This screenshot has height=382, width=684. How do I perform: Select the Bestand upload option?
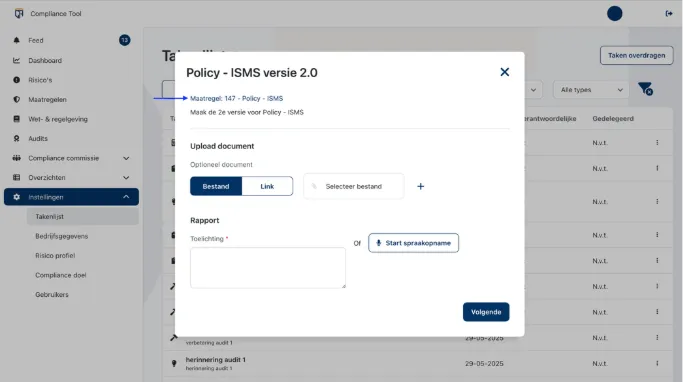click(x=216, y=186)
